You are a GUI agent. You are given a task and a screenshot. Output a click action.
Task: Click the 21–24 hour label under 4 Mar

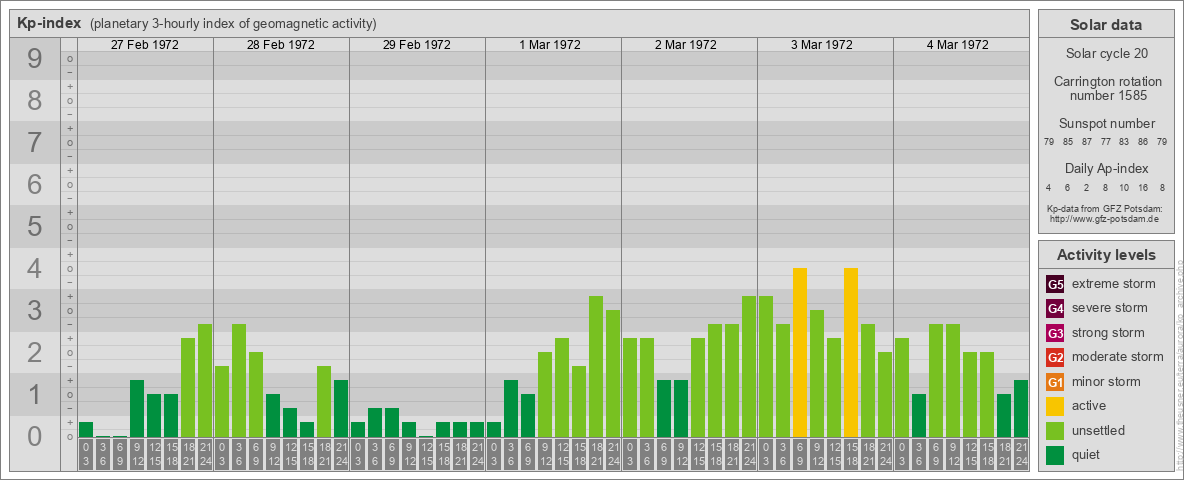point(1020,455)
